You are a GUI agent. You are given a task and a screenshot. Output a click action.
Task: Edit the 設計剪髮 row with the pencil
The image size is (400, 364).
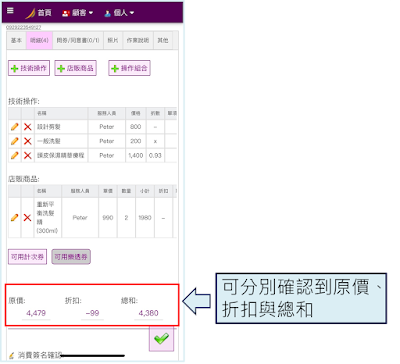[15, 127]
